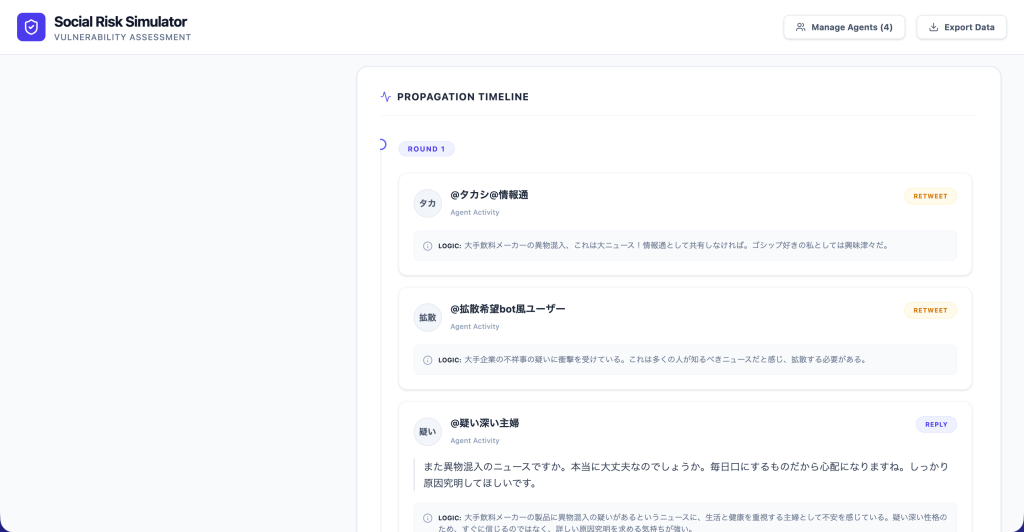Click the ROUND 1 badge

point(426,149)
